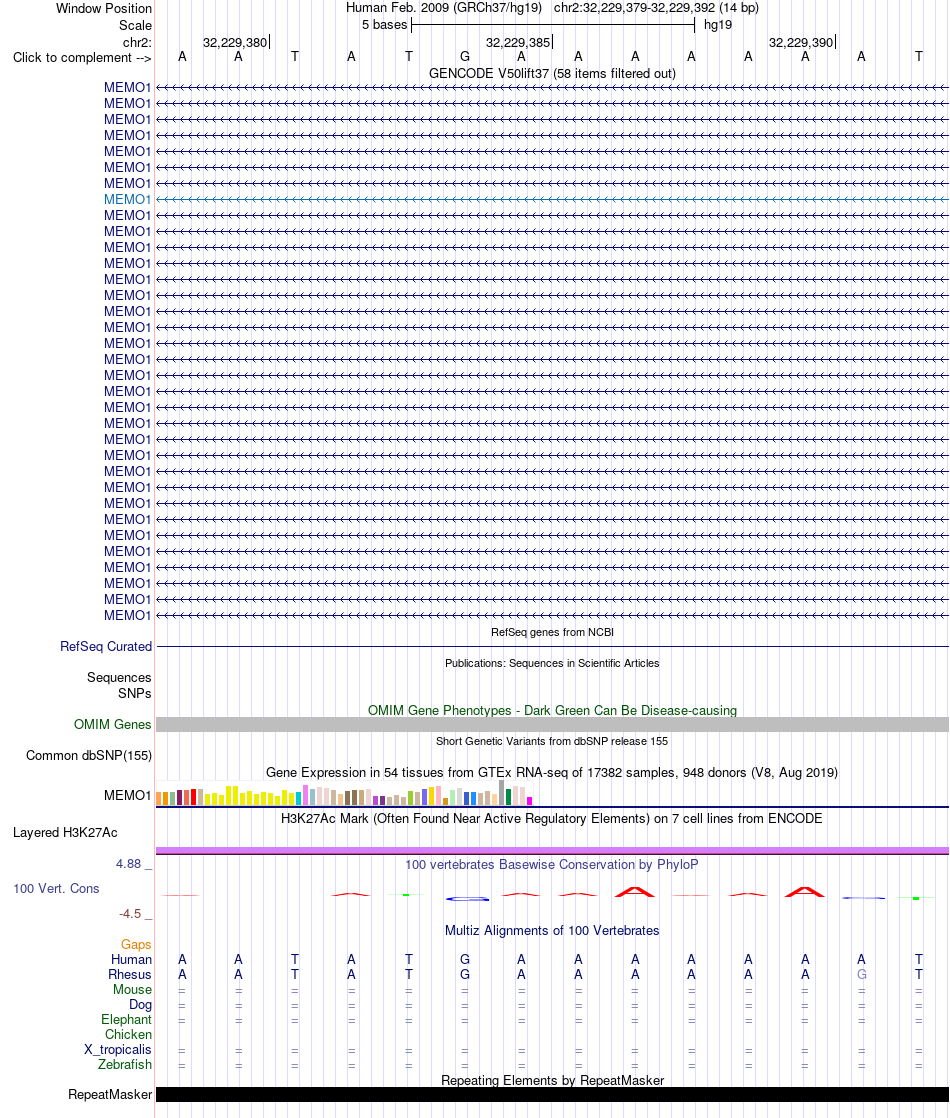Screen dimensions: 950x1118
Task: Click the 32,229,390 position marker
Action: pos(802,42)
